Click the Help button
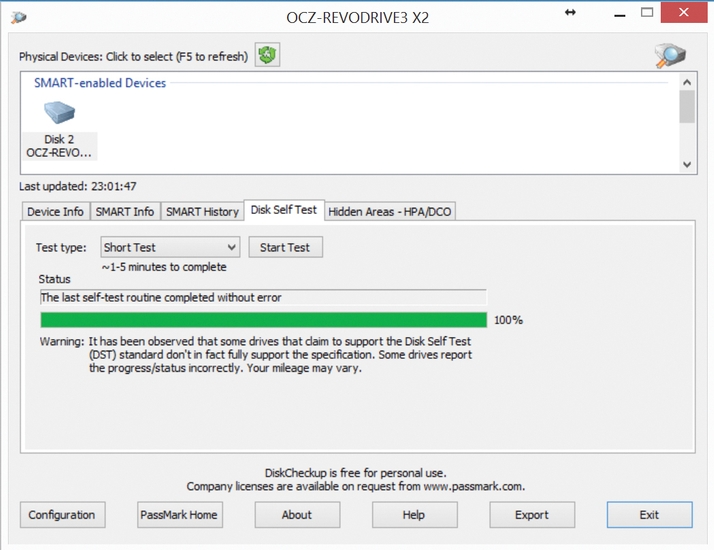 pos(414,515)
